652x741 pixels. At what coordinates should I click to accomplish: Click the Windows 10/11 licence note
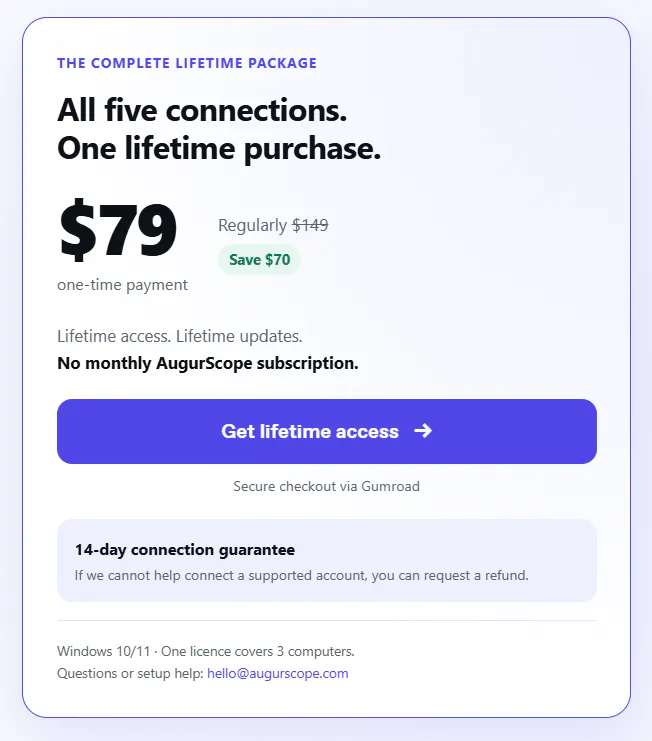[206, 651]
